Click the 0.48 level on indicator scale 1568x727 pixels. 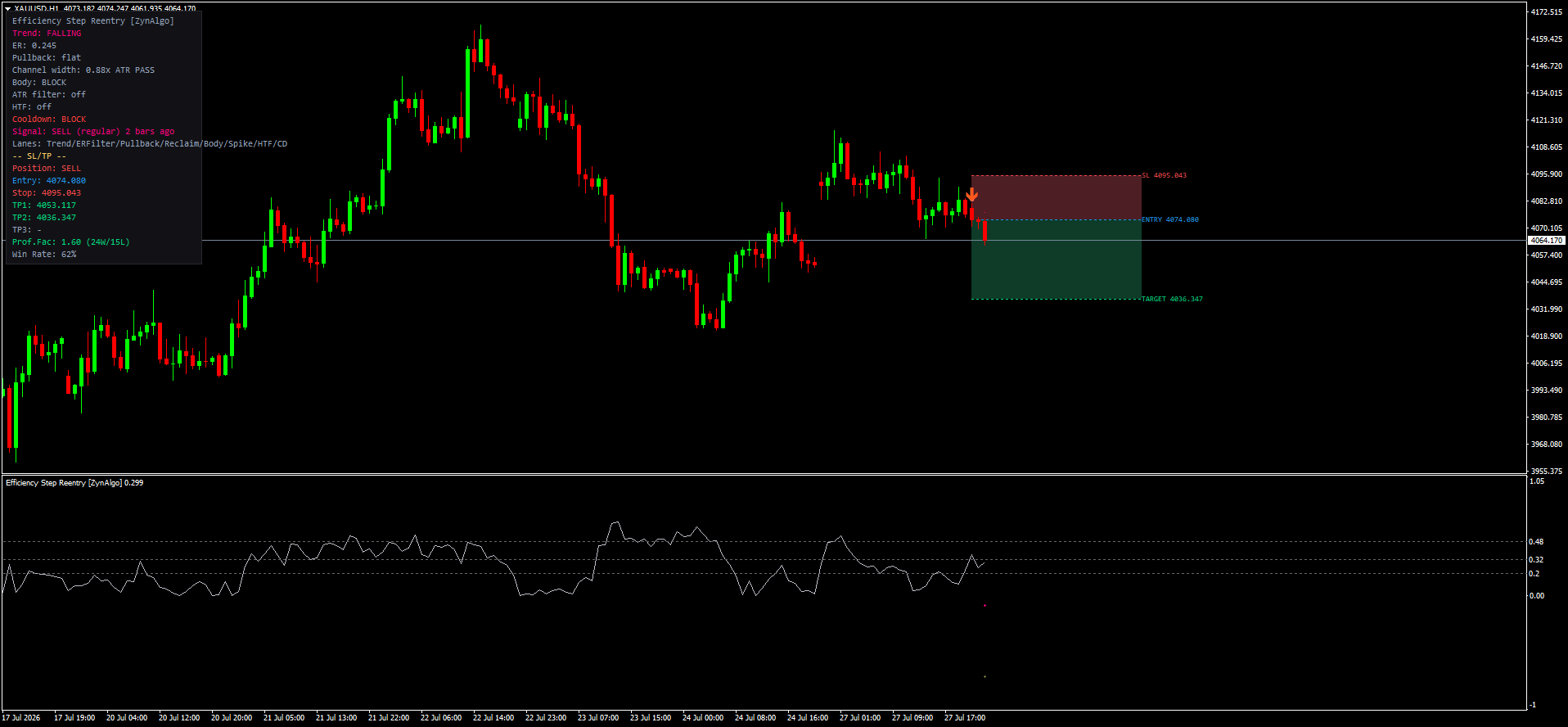pyautogui.click(x=1536, y=542)
